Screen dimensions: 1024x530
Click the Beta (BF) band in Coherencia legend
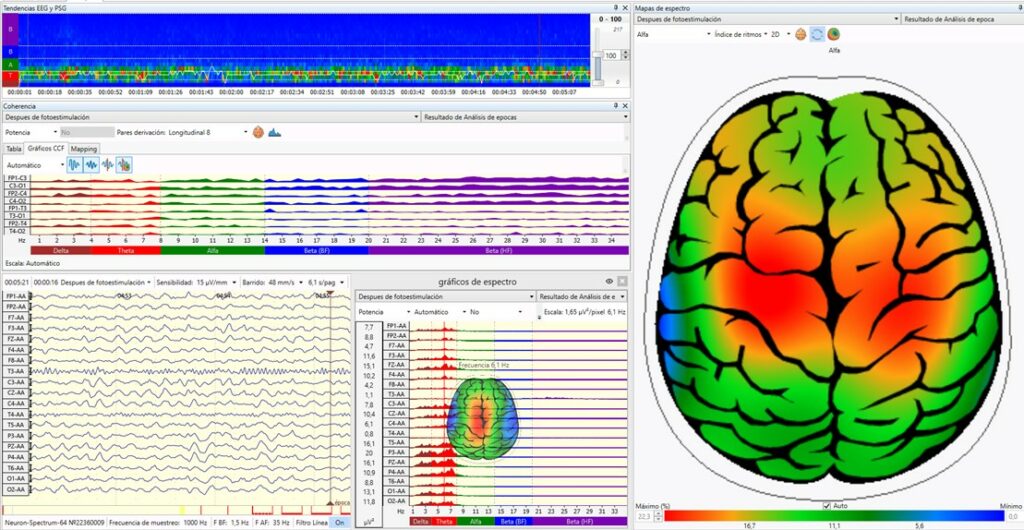(x=316, y=250)
